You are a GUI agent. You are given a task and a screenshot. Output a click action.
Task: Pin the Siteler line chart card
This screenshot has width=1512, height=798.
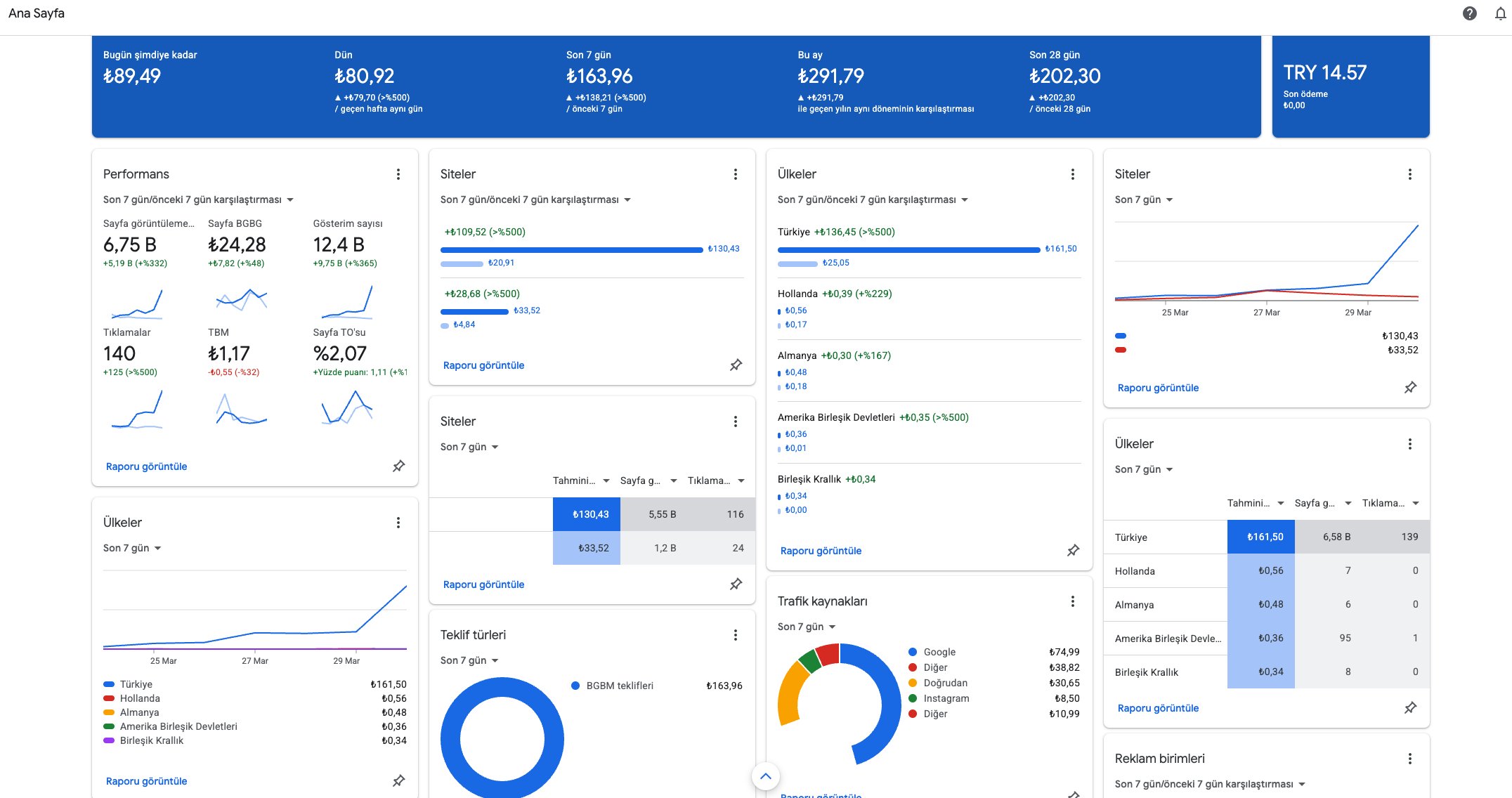[x=1410, y=387]
